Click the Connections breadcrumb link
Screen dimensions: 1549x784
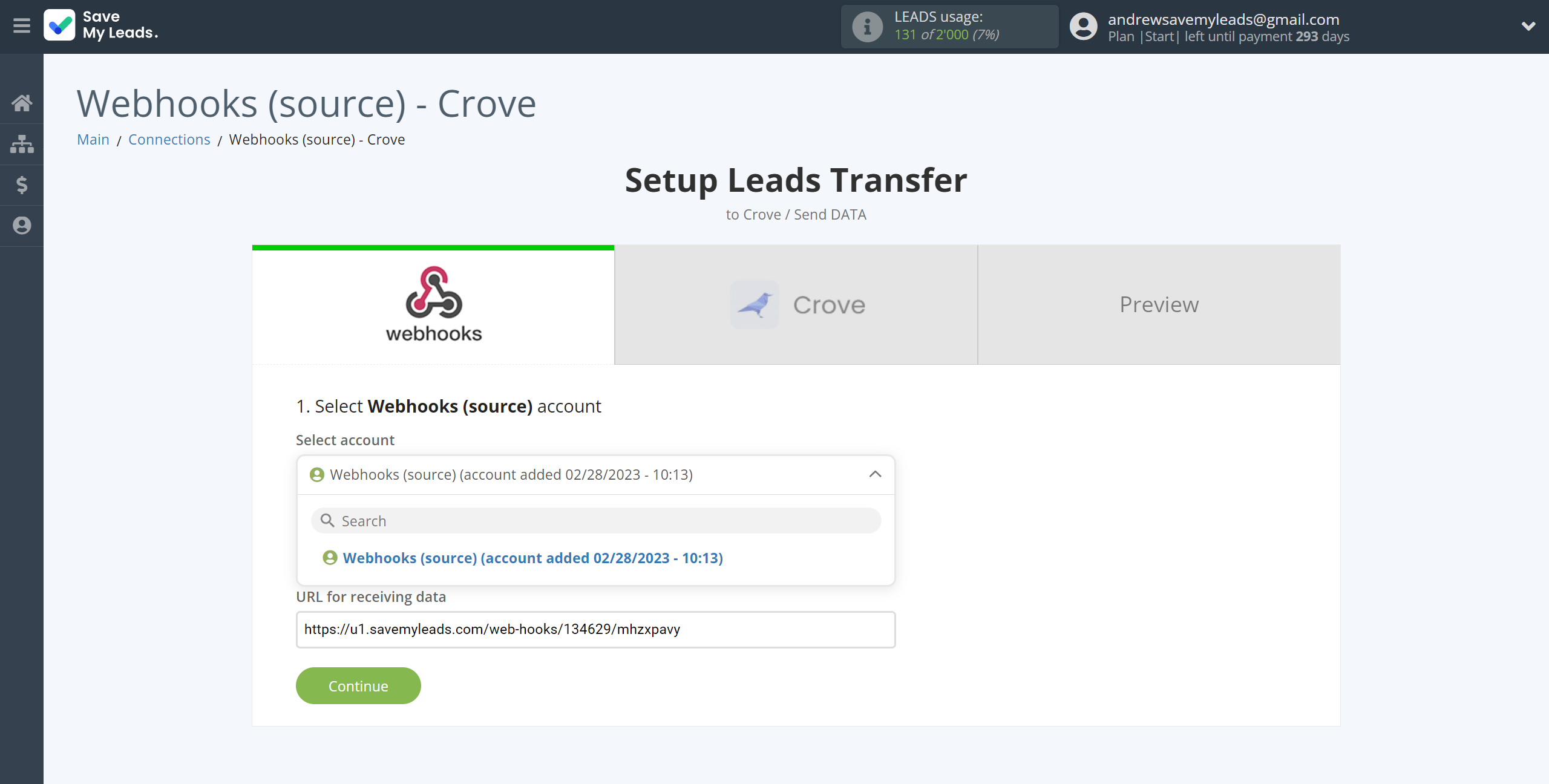point(169,139)
